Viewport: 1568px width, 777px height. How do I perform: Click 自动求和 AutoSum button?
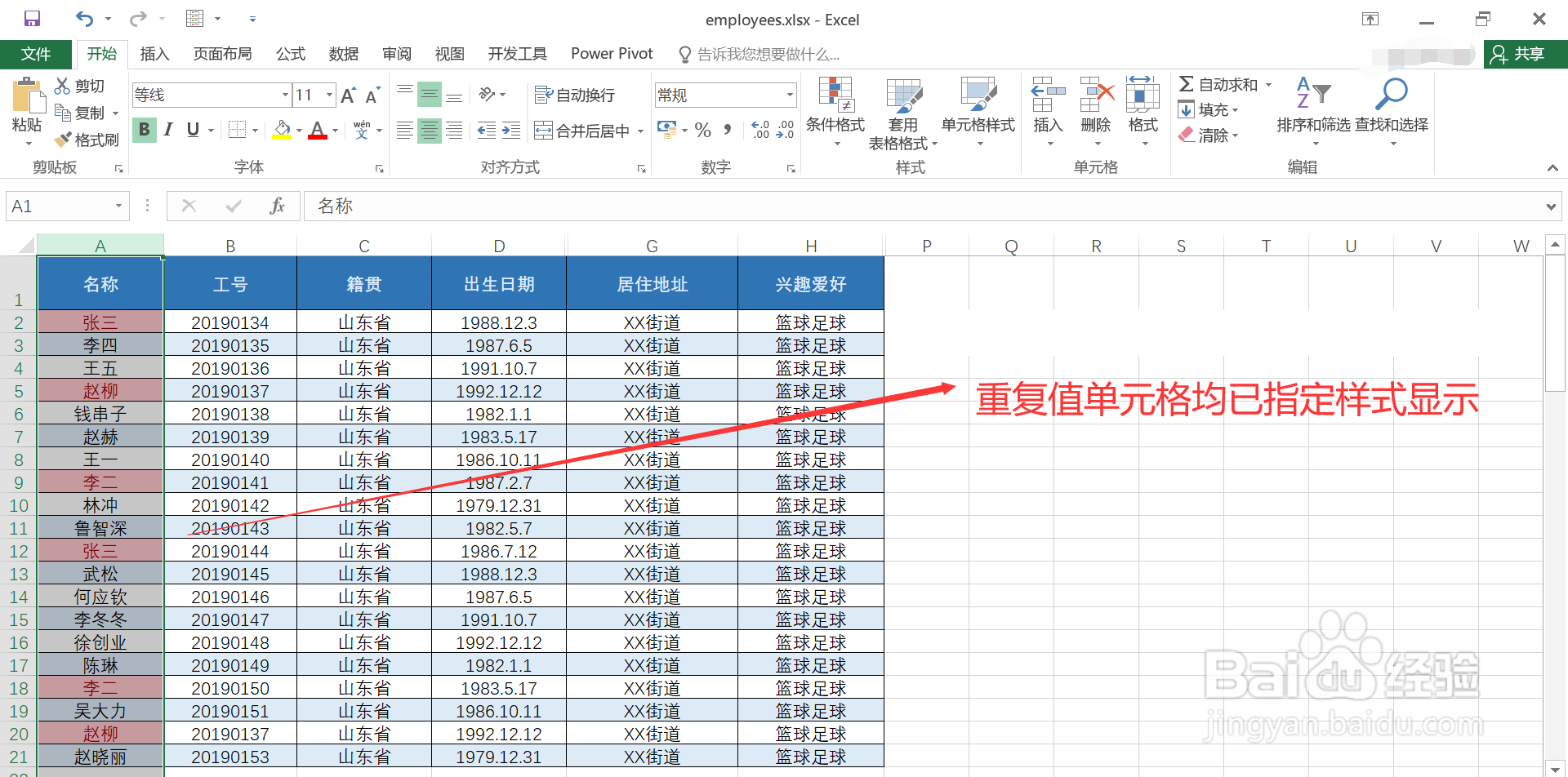click(1218, 84)
